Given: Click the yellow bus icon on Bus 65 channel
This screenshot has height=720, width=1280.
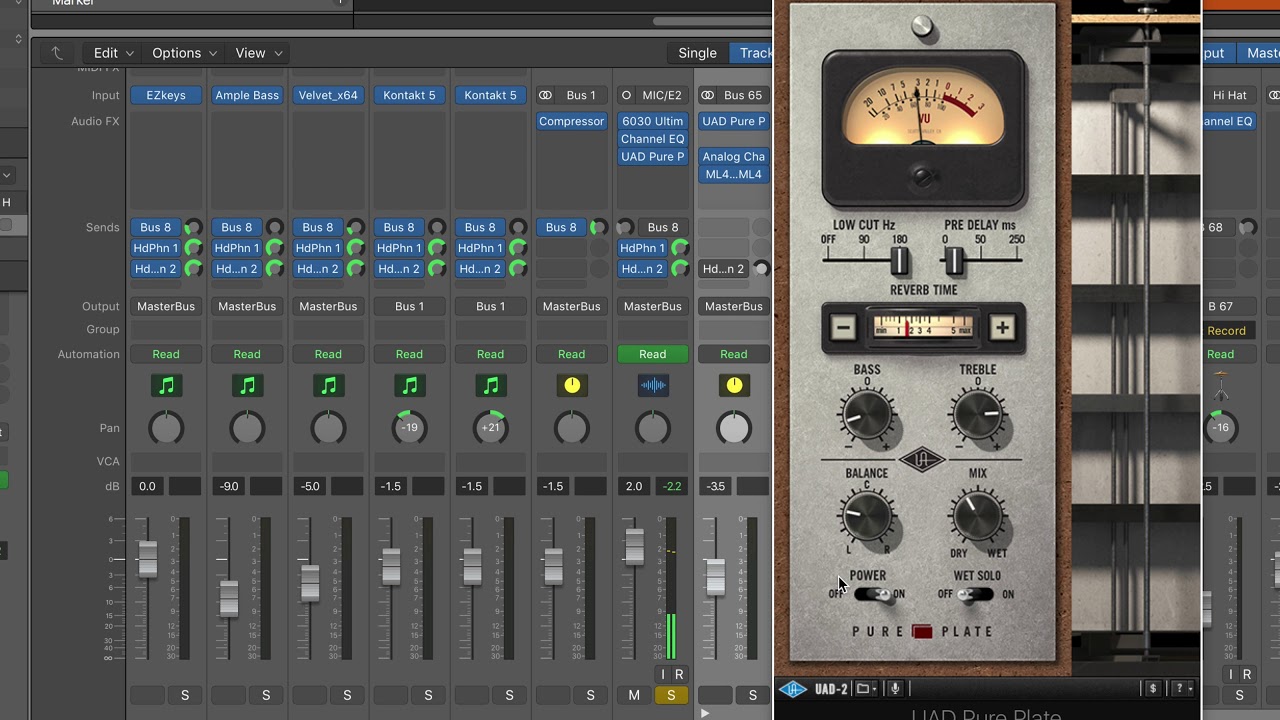Looking at the screenshot, I should (734, 385).
